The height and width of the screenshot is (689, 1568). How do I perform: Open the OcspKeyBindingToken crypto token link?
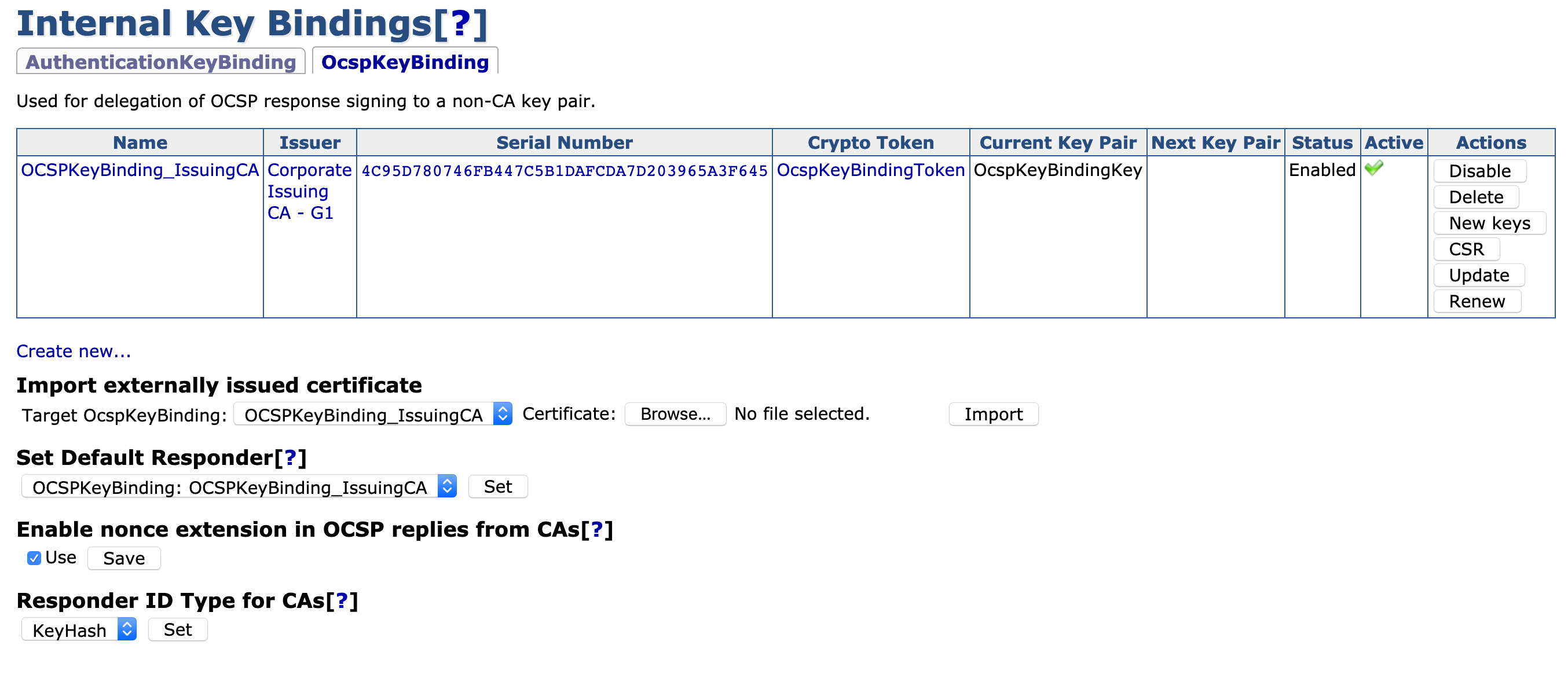coord(870,170)
